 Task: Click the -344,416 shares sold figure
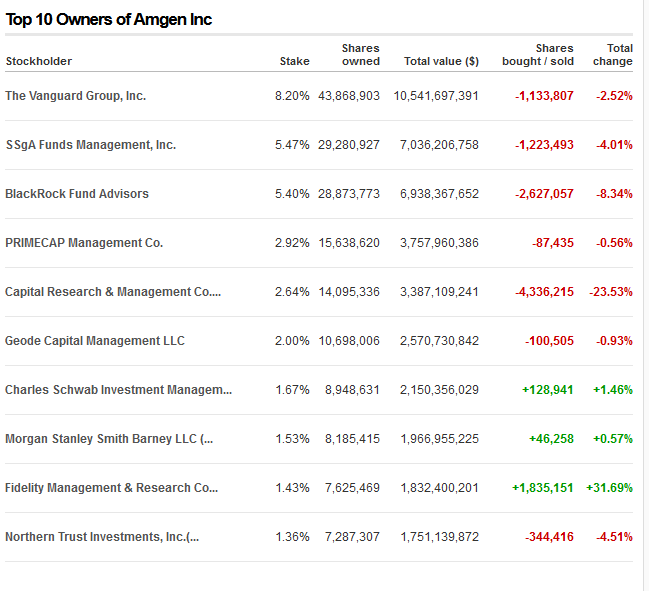tap(549, 537)
